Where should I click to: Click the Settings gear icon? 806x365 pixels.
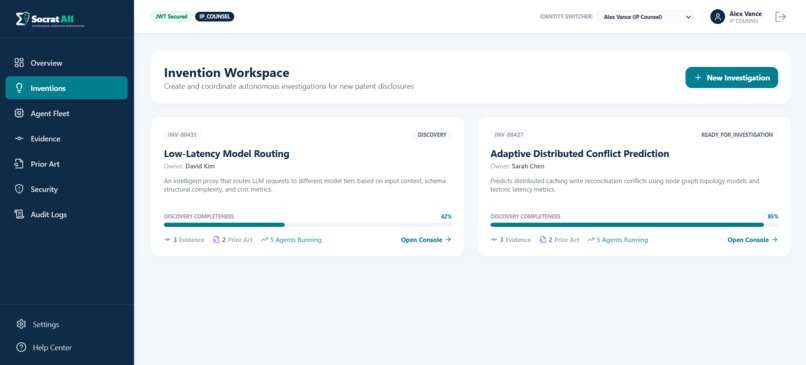tap(21, 324)
